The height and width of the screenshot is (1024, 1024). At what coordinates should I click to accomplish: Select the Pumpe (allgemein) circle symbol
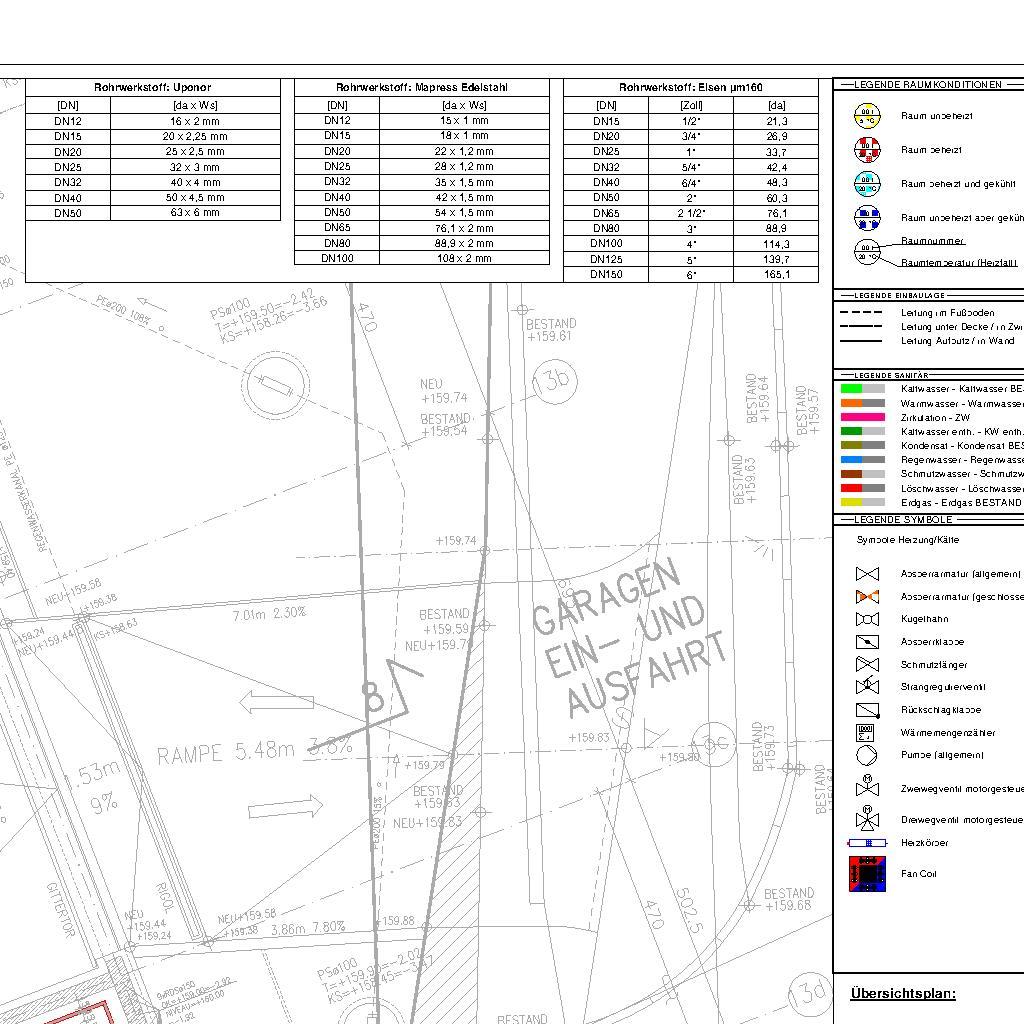coord(866,755)
